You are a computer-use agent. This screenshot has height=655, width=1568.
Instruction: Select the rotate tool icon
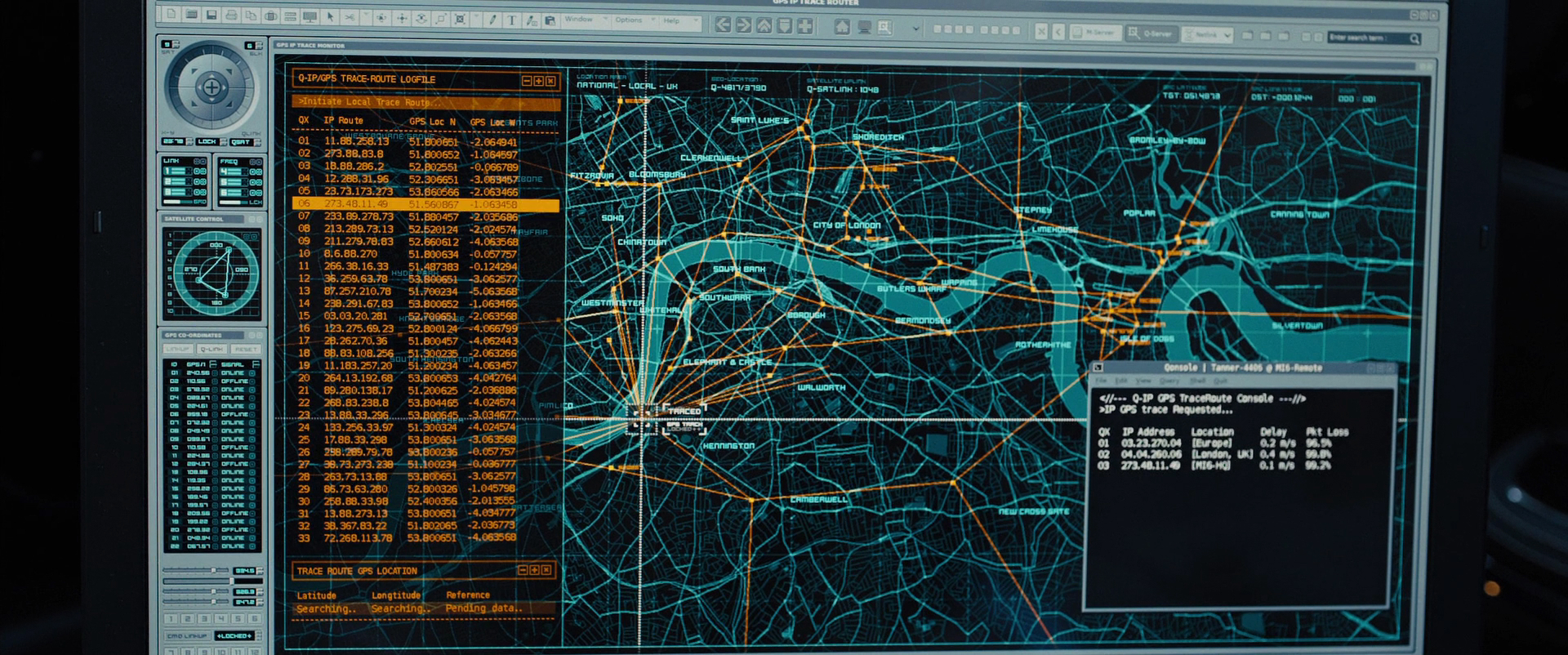(x=421, y=19)
